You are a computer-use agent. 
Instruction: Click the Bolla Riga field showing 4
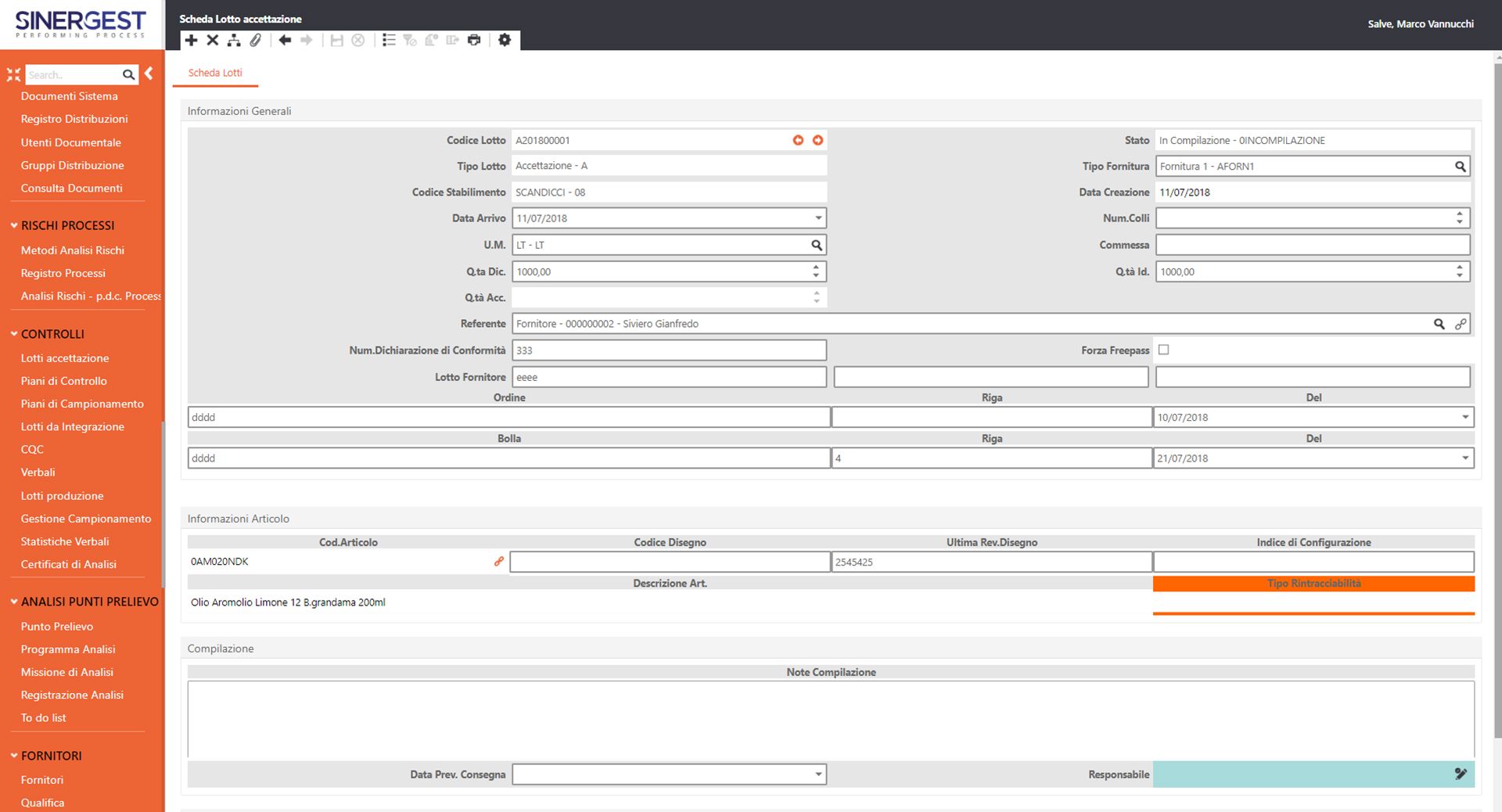[x=991, y=458]
